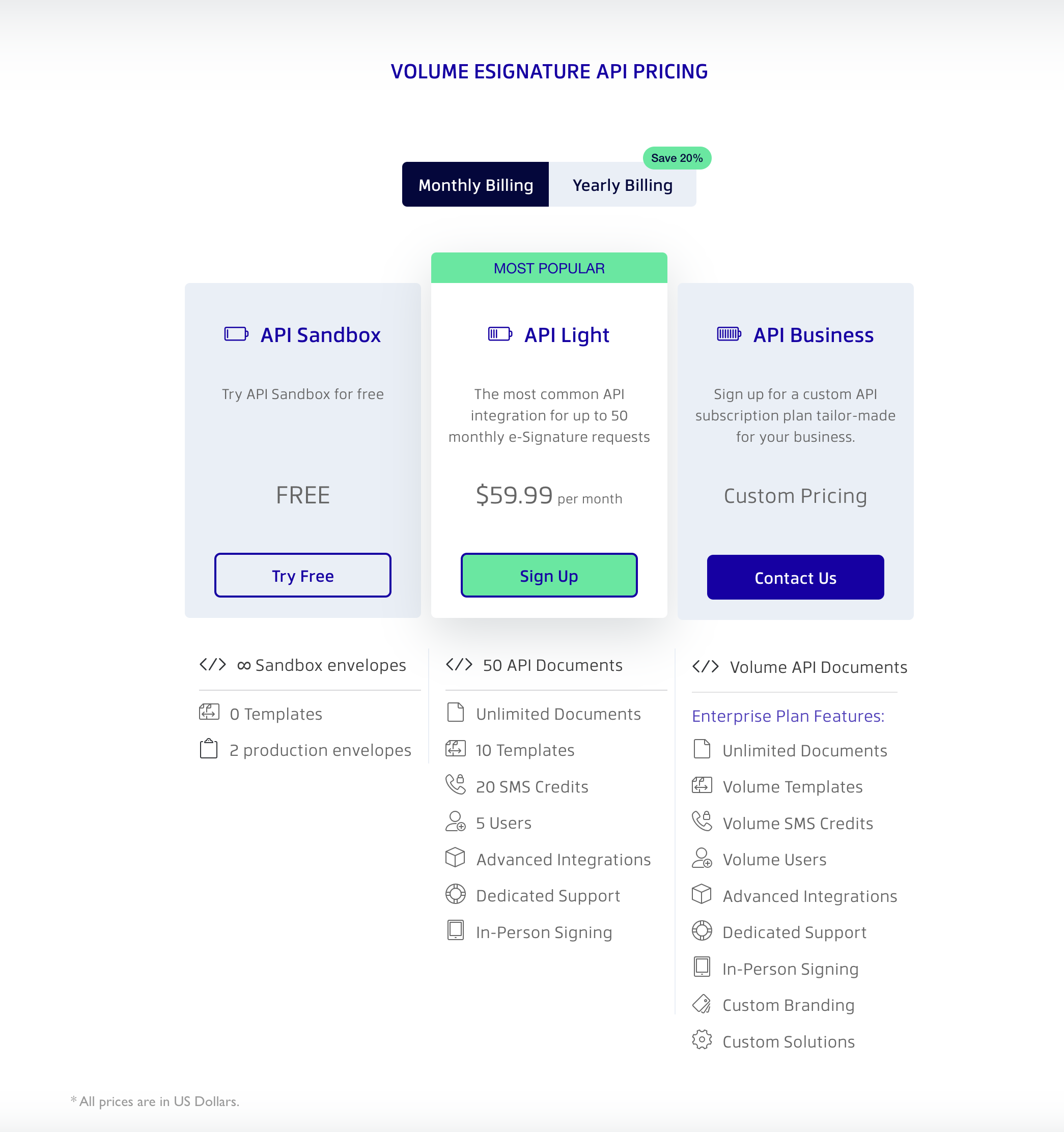This screenshot has height=1132, width=1064.
Task: Click the tag icon beside Custom Branding
Action: click(702, 1003)
